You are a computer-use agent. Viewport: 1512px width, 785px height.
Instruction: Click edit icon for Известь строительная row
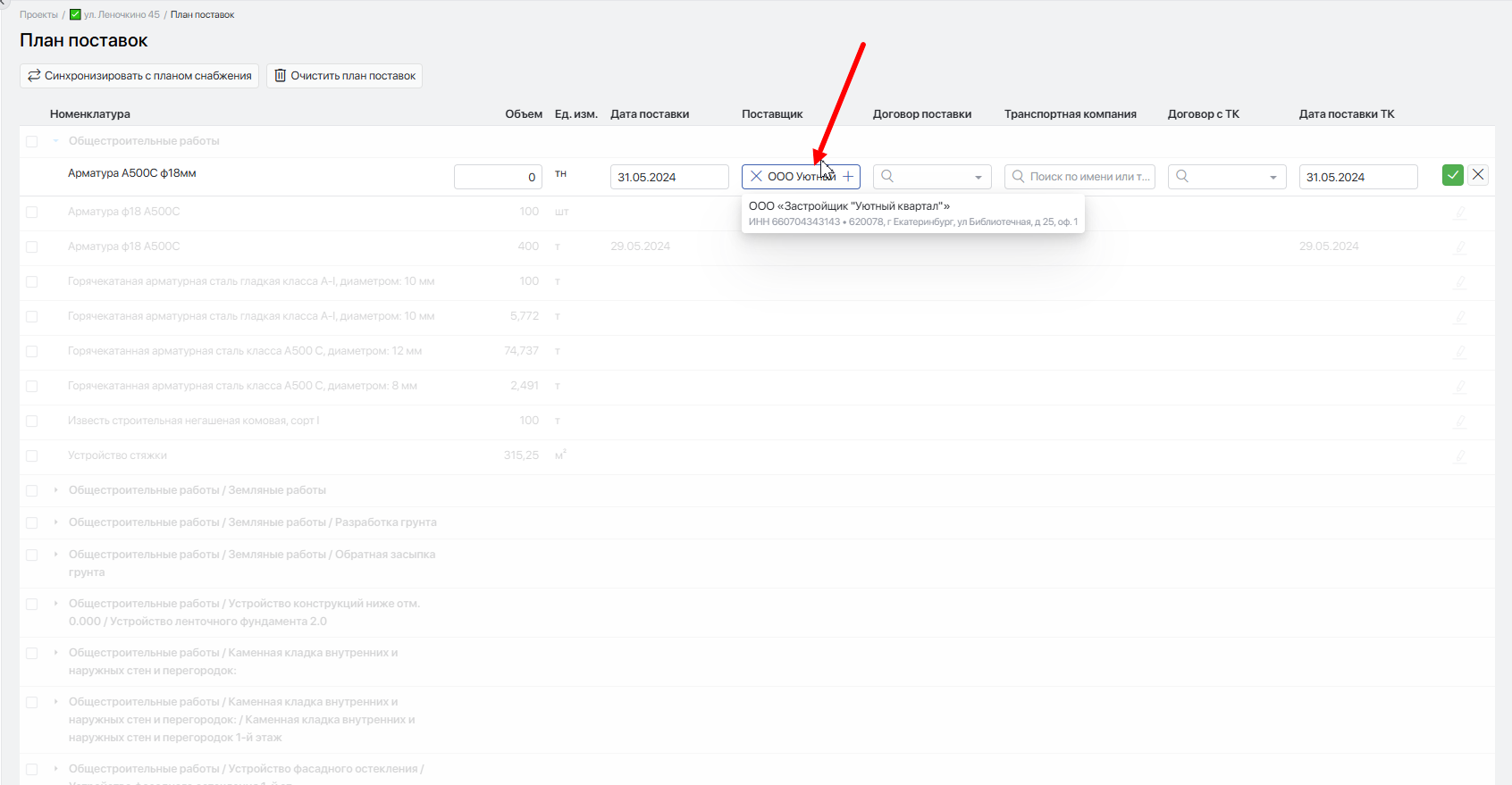(x=1460, y=422)
